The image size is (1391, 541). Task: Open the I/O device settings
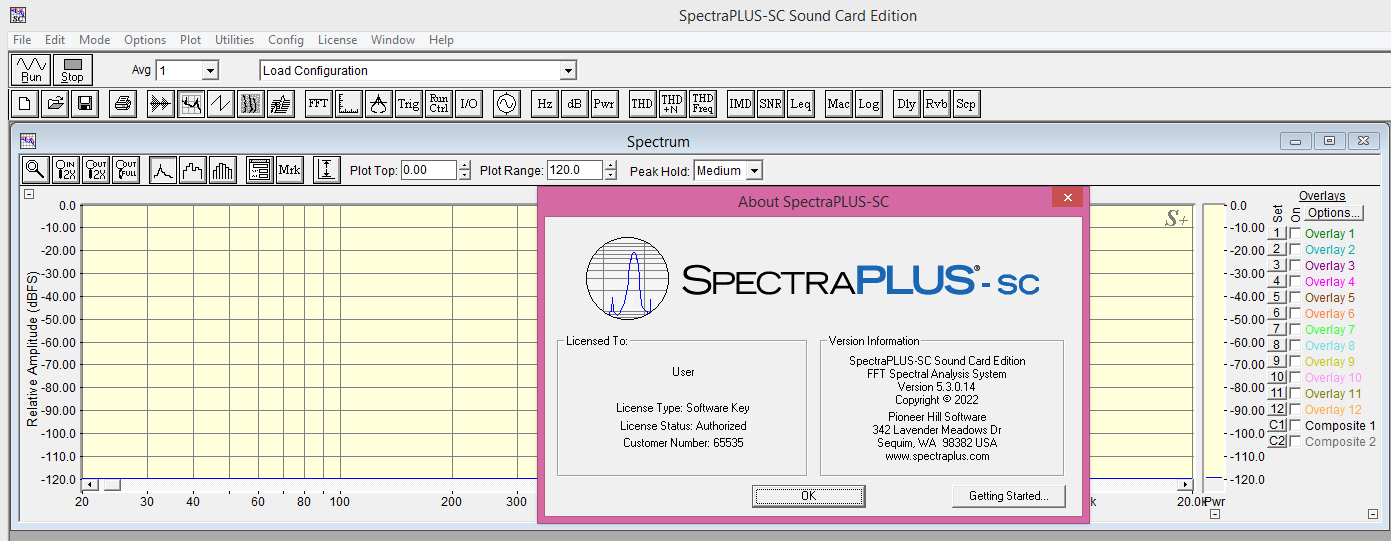[468, 103]
